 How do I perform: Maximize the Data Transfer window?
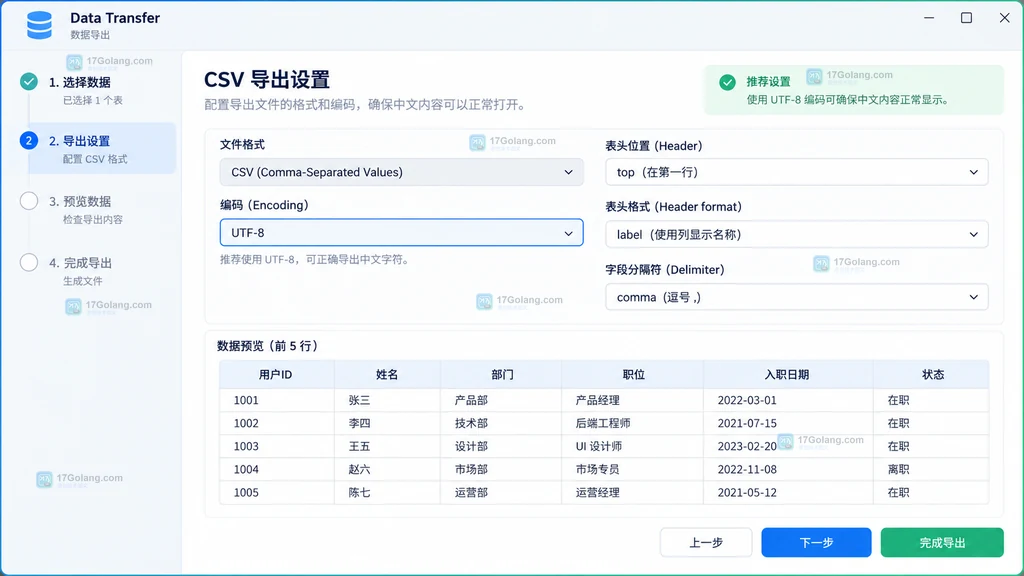[x=967, y=18]
